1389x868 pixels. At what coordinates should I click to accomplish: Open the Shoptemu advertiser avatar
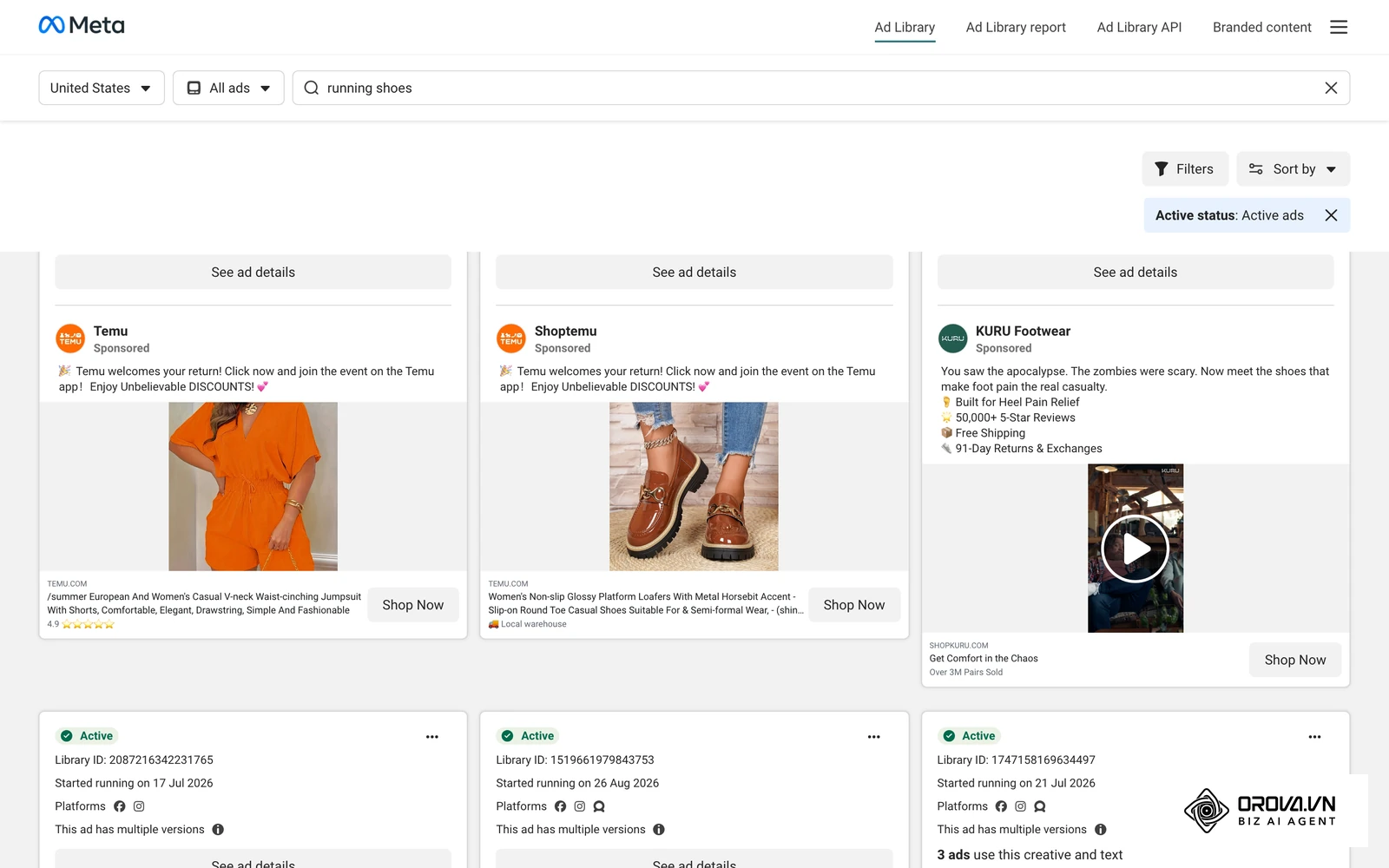[511, 339]
